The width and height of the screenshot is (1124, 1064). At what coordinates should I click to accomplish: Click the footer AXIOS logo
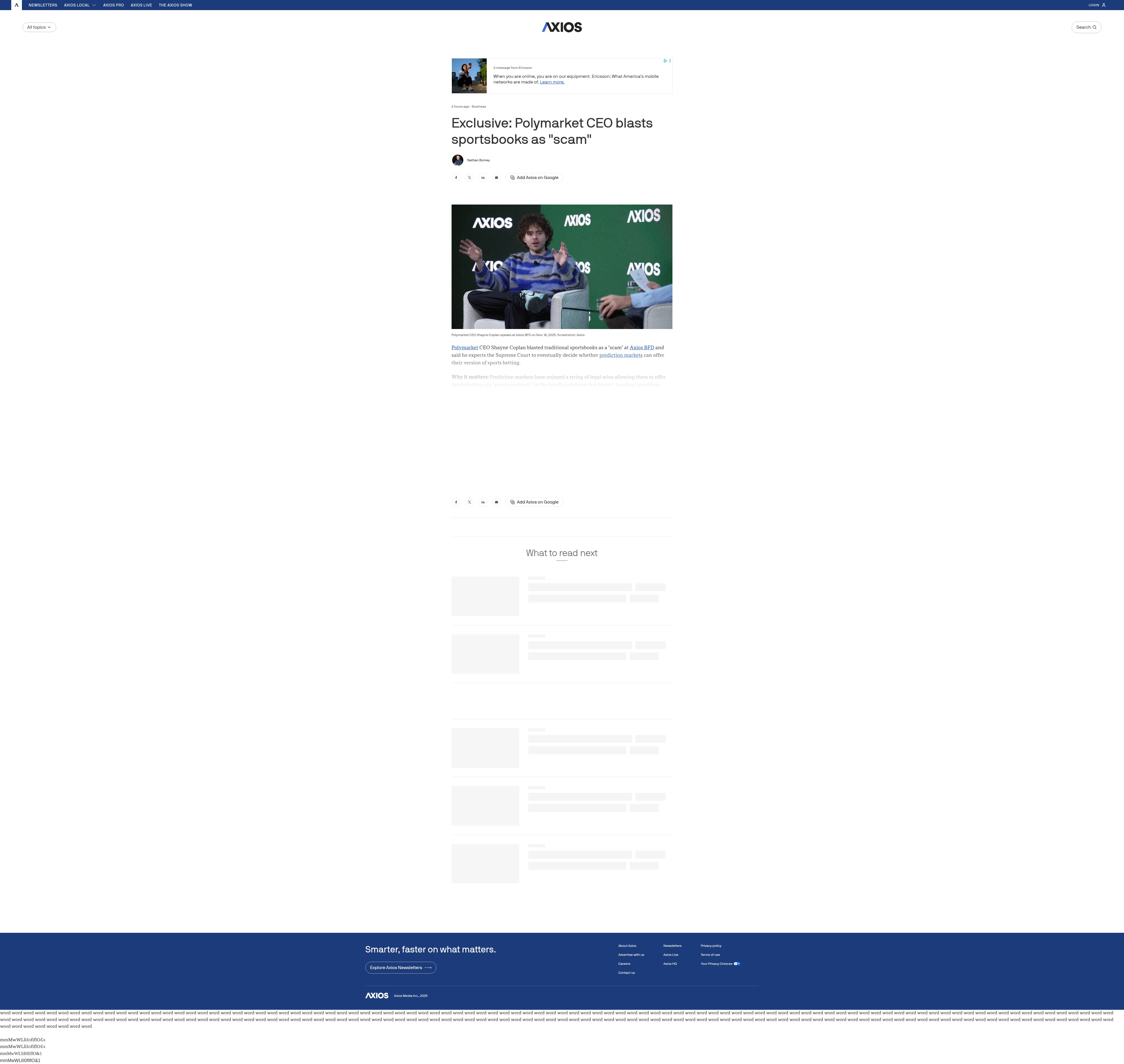pos(377,995)
